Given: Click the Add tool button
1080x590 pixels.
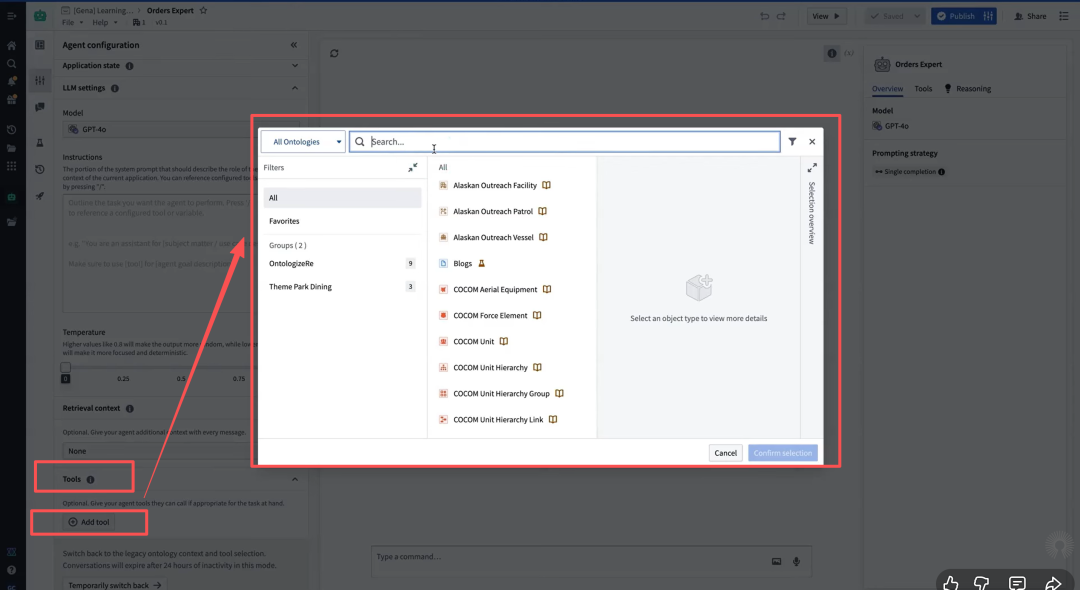Looking at the screenshot, I should (x=90, y=523).
